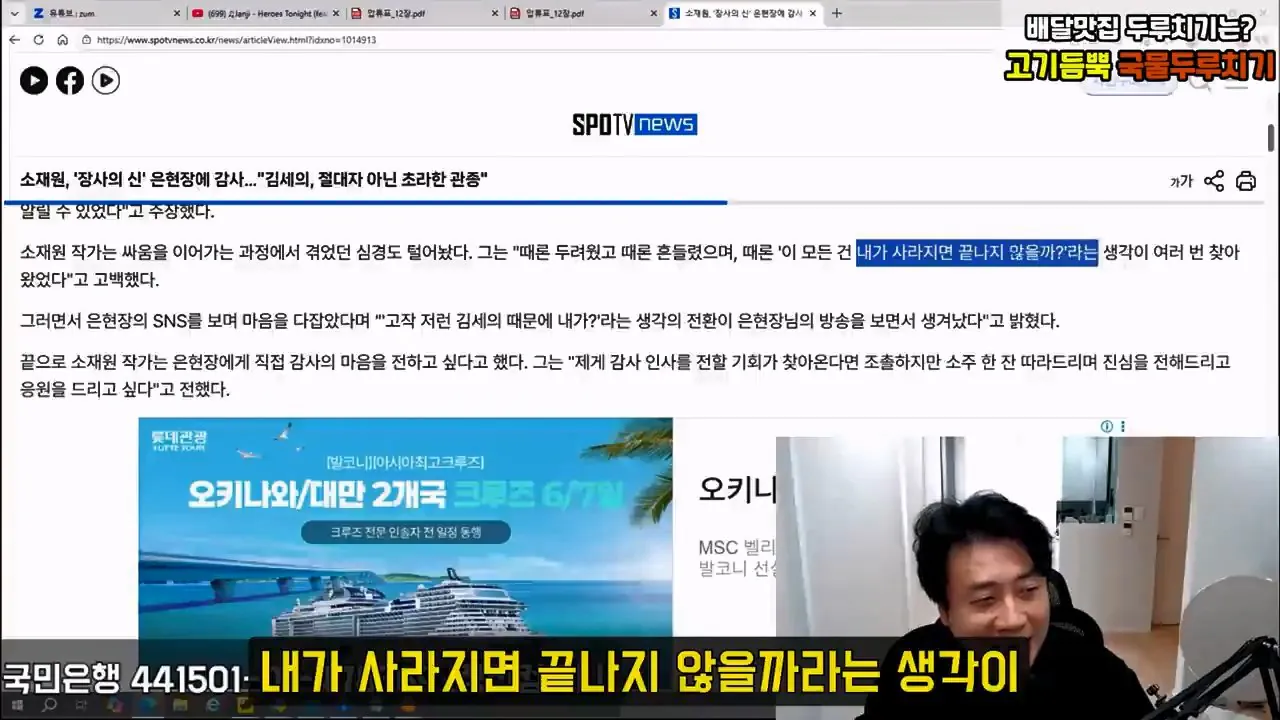This screenshot has height=720, width=1280.
Task: Click highlighted text '내가 사라지면 끝나지 않을까?'라는
Action: (x=977, y=254)
